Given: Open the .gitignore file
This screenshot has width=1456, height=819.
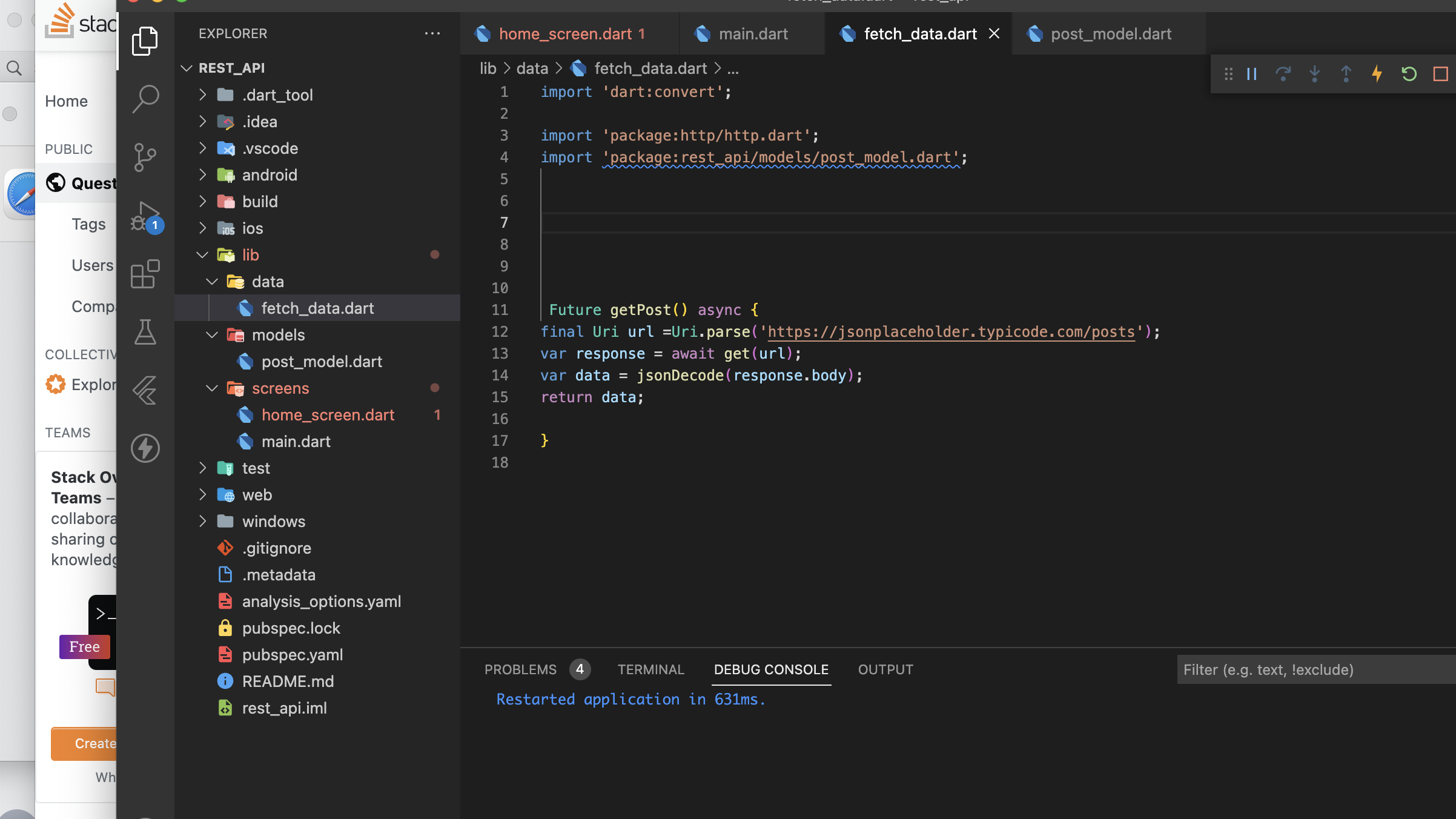Looking at the screenshot, I should tap(317, 548).
